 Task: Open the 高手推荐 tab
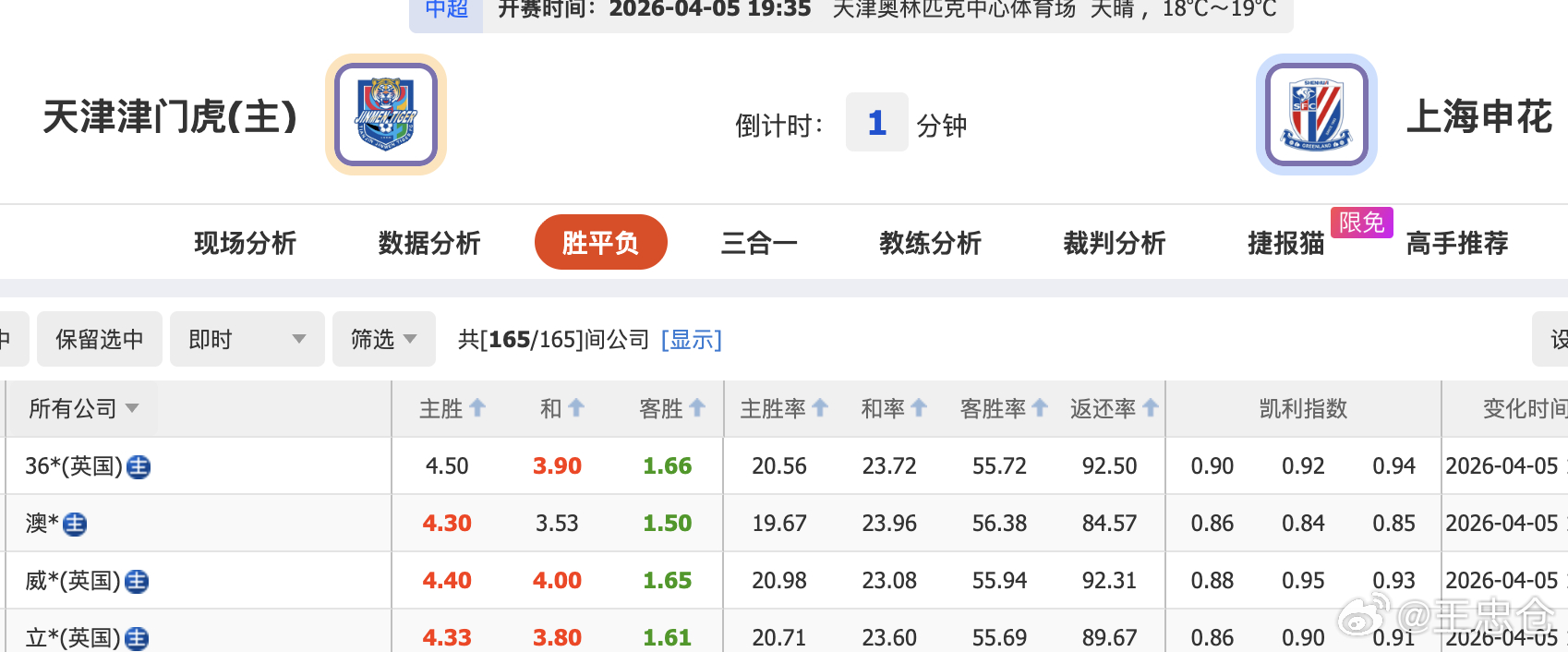1457,243
